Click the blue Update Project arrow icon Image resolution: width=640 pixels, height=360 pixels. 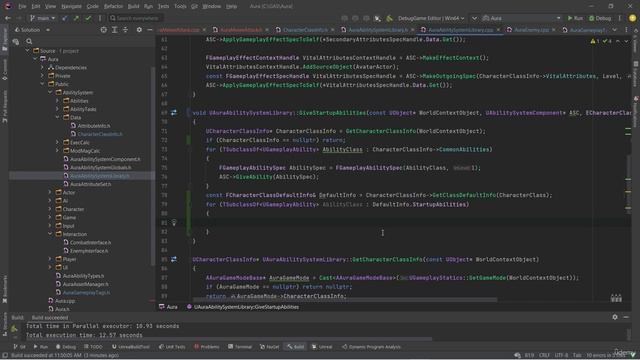click(x=64, y=18)
